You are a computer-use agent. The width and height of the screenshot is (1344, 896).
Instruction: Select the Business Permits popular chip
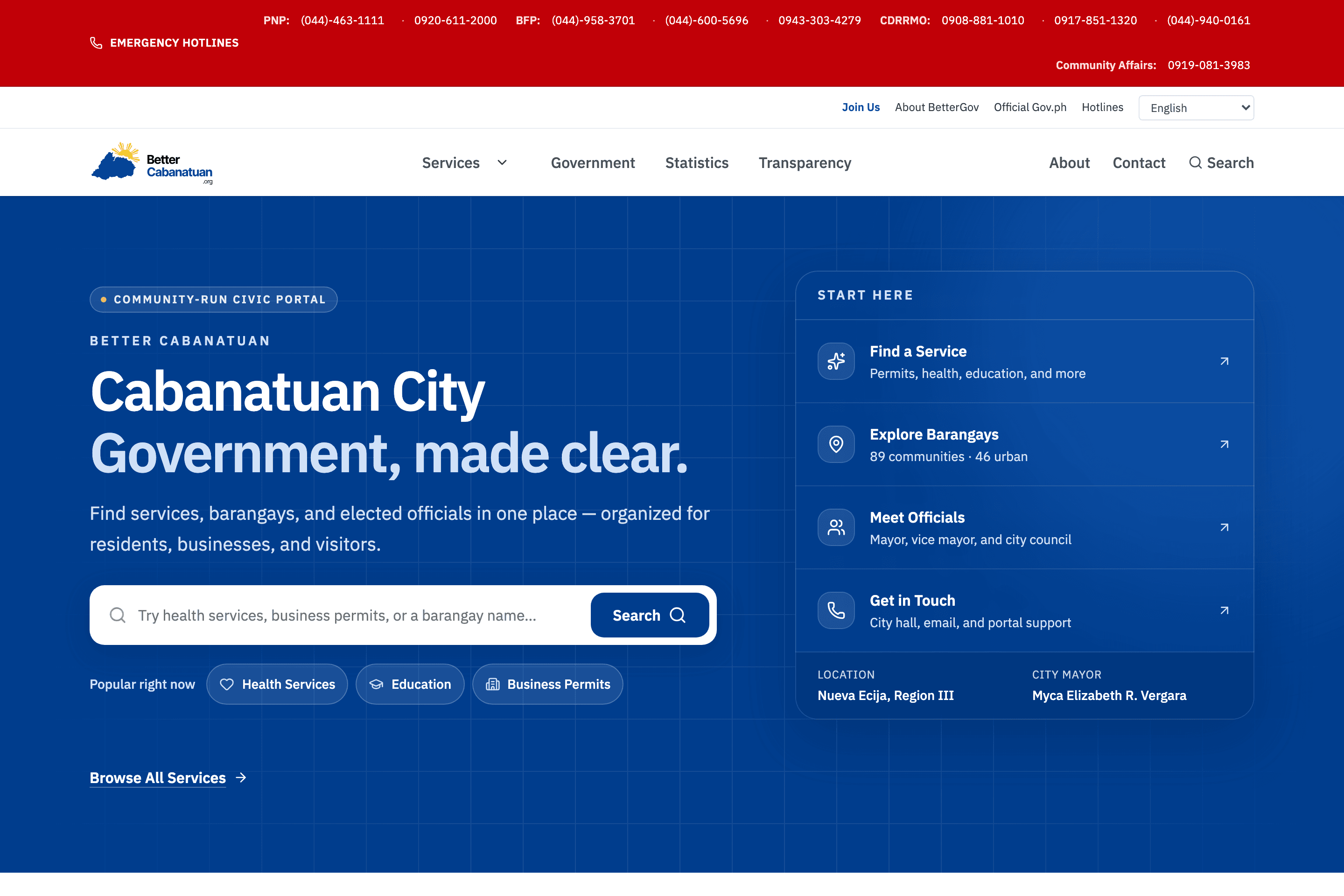(x=547, y=684)
